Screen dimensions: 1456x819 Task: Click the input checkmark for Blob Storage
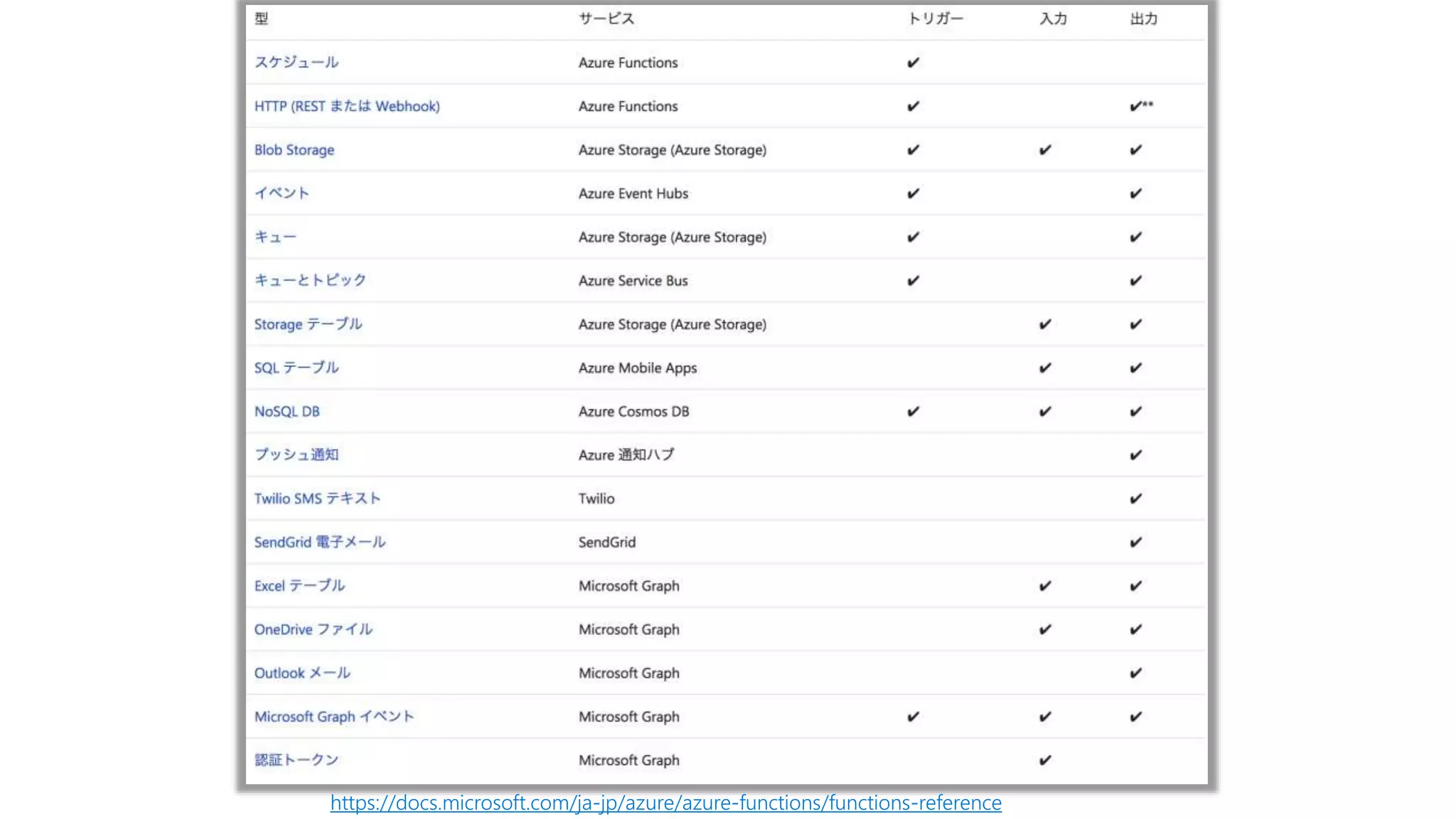coord(1045,150)
